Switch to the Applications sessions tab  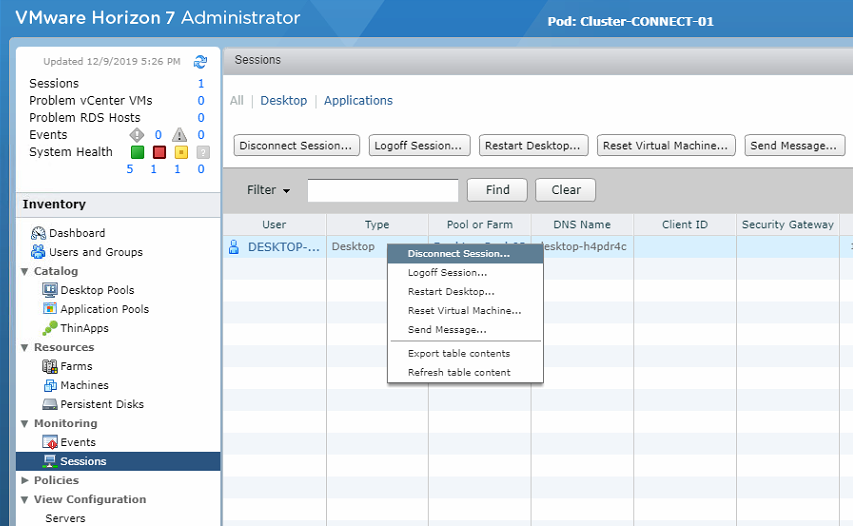click(358, 101)
